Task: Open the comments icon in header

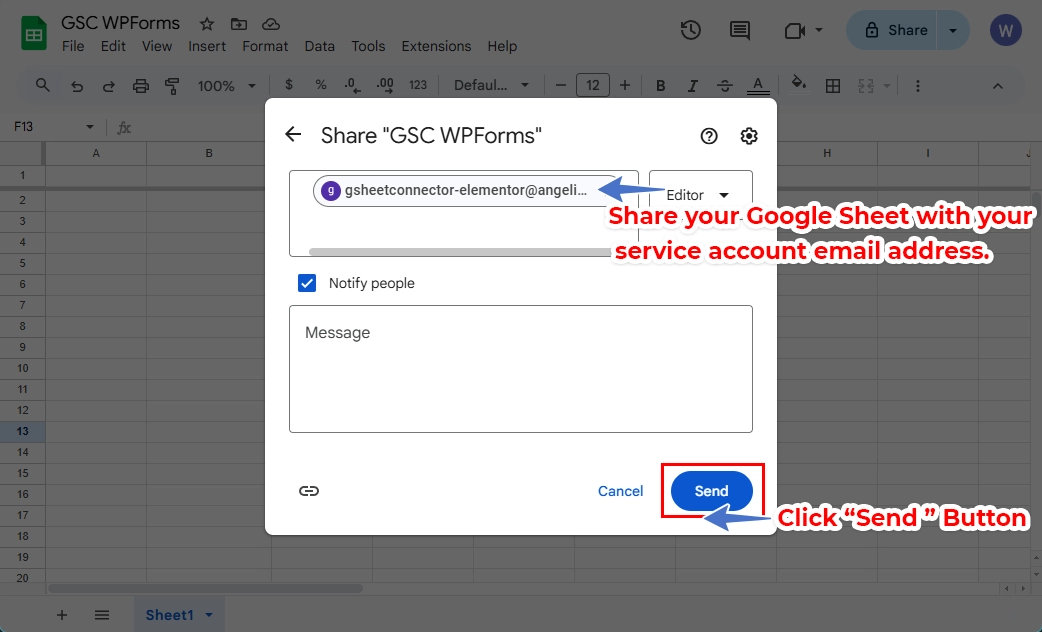Action: click(740, 30)
